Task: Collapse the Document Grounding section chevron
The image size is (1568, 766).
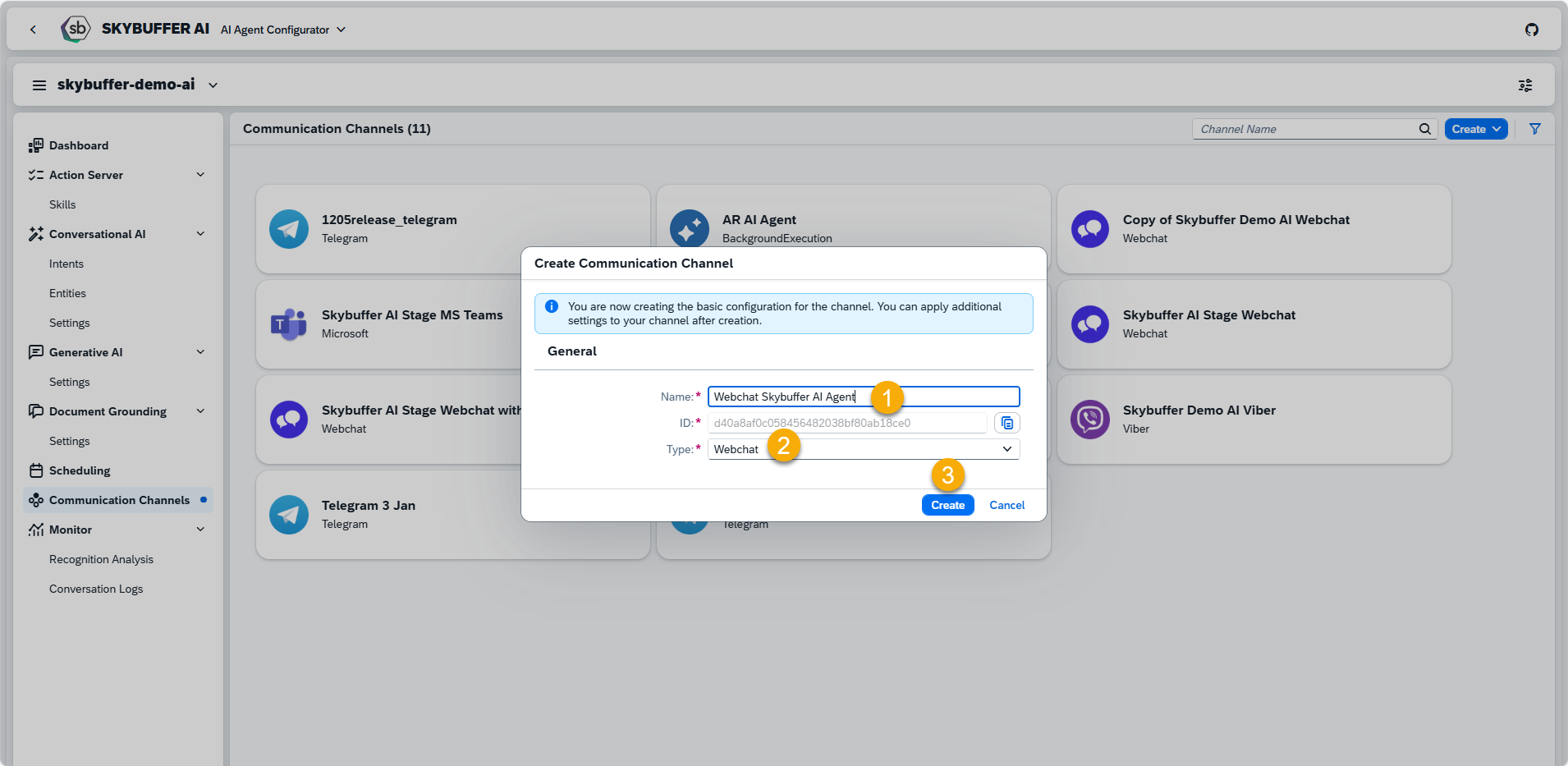Action: [200, 411]
